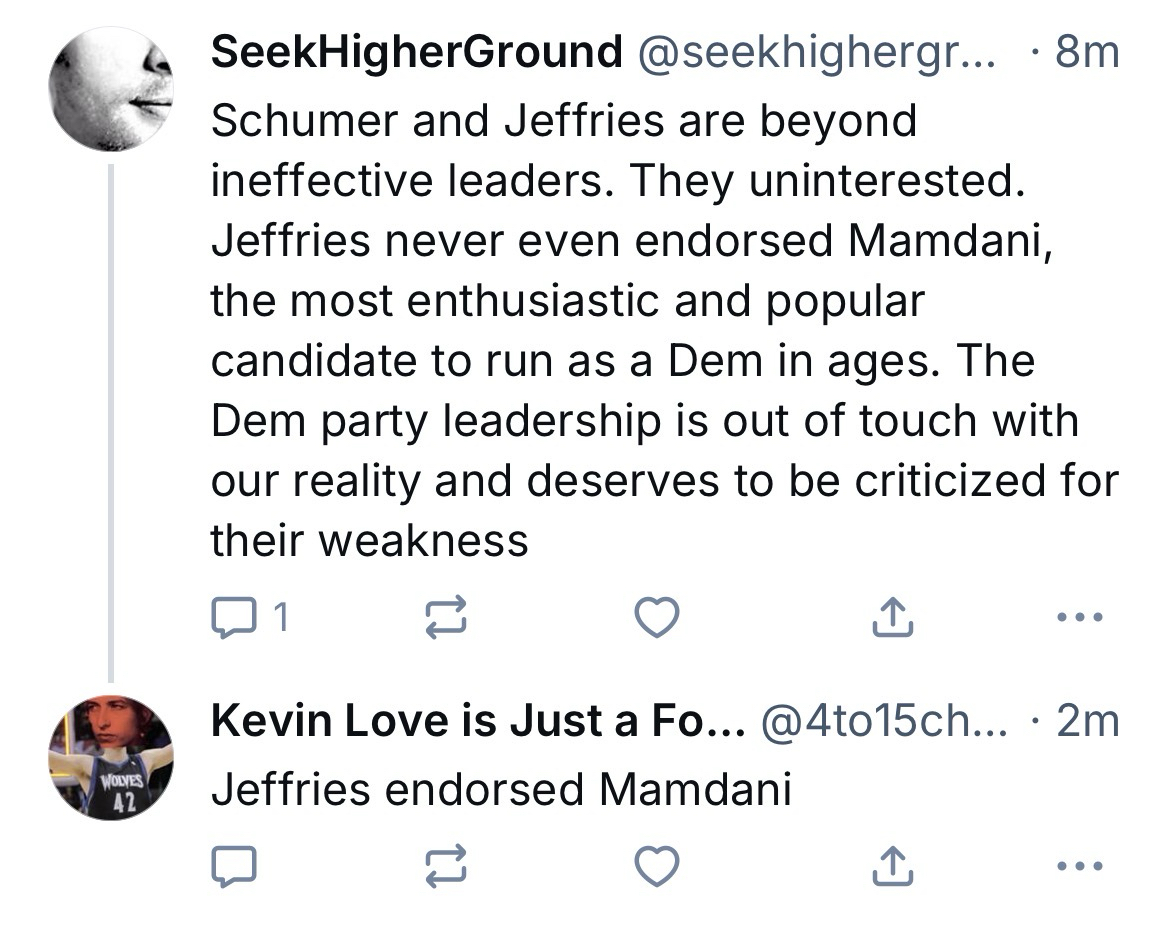1170x932 pixels.
Task: Click the SeekHigherGround display name
Action: 416,52
